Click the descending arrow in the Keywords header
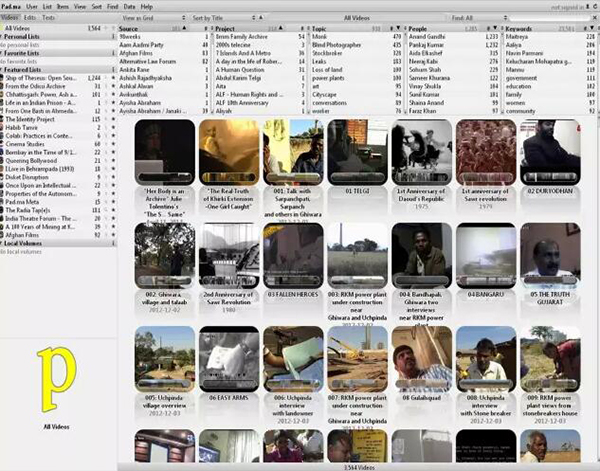 592,28
